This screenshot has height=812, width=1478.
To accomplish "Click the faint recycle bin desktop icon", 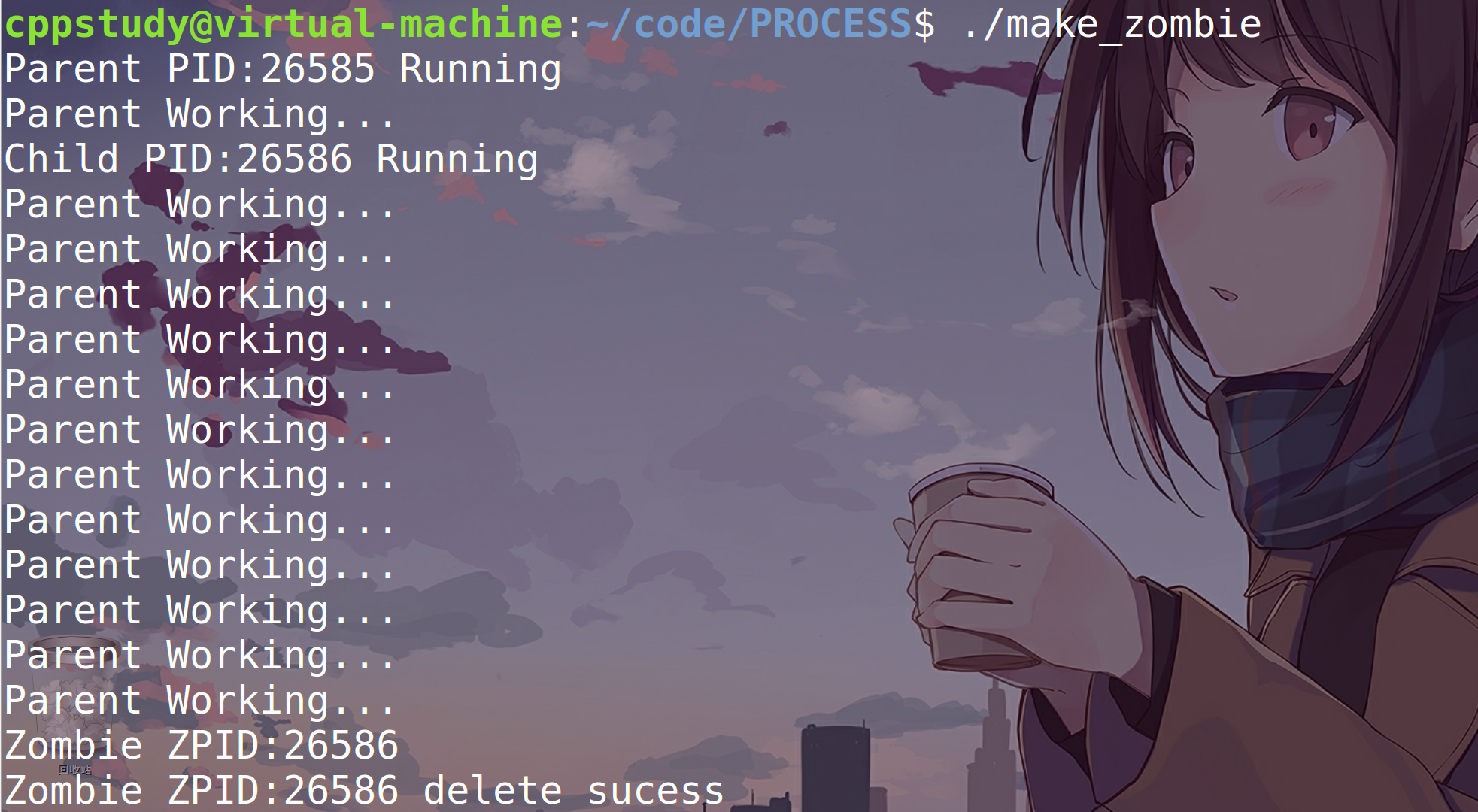I will [74, 726].
